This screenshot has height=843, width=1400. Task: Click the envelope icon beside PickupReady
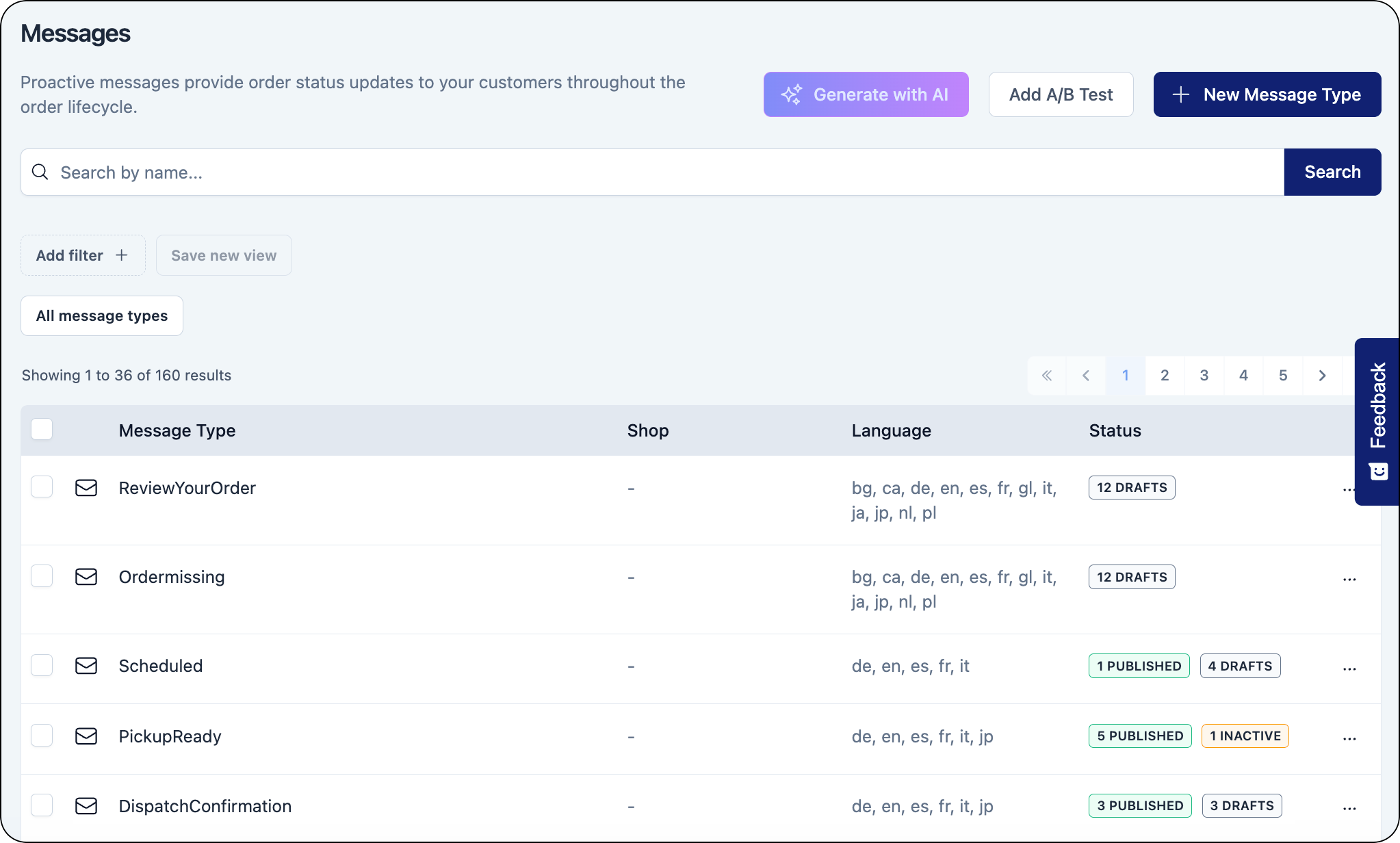point(86,736)
